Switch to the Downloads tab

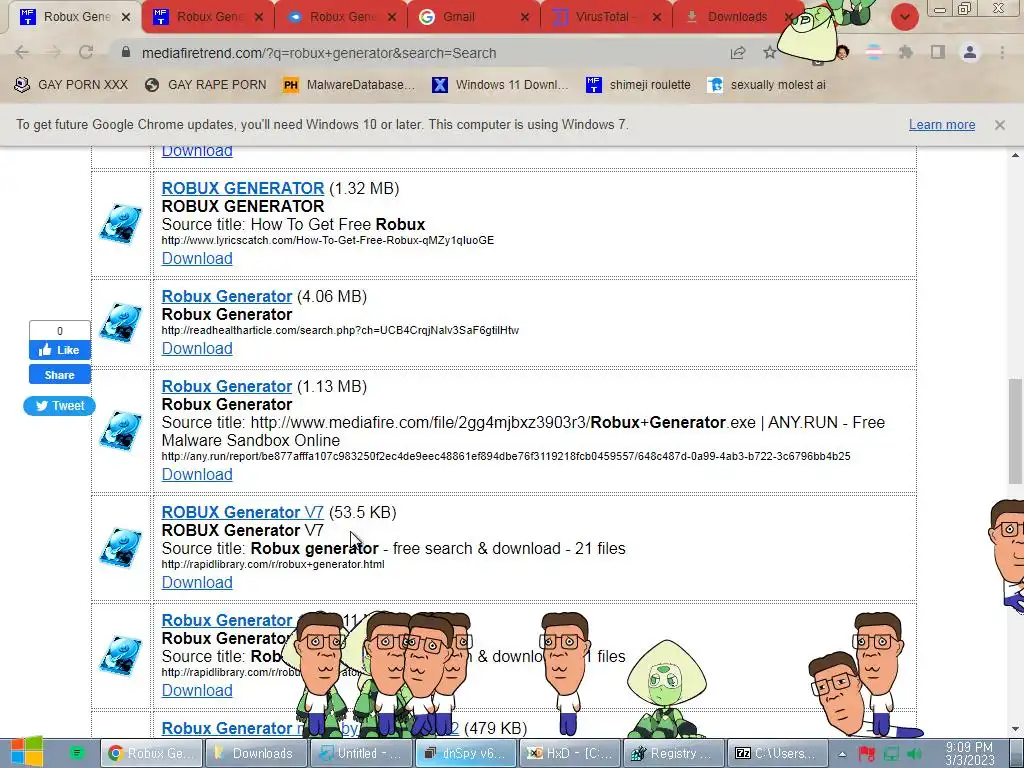pos(737,17)
